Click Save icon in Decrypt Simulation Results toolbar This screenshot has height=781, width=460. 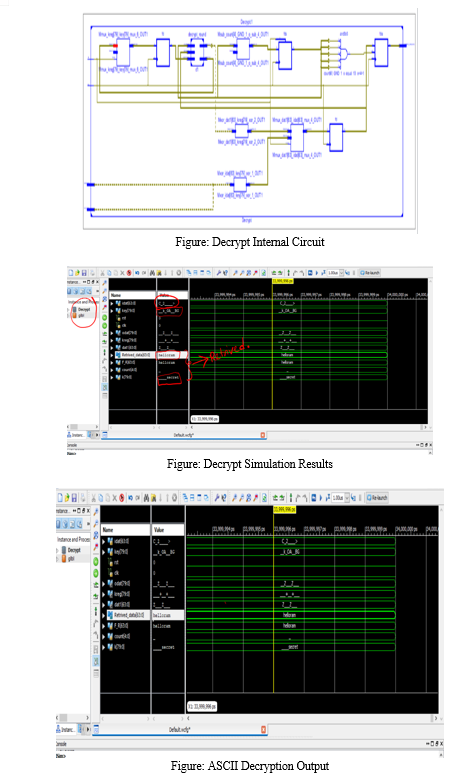tap(84, 272)
